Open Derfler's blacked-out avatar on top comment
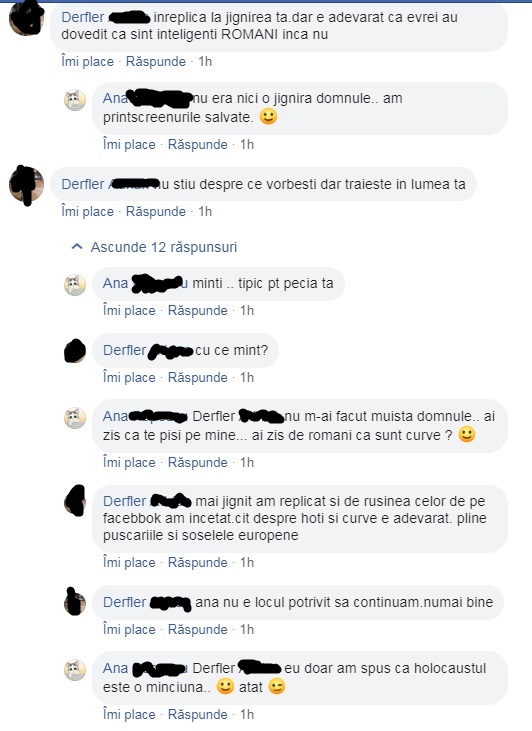Viewport: 532px width, 731px height. [26, 19]
